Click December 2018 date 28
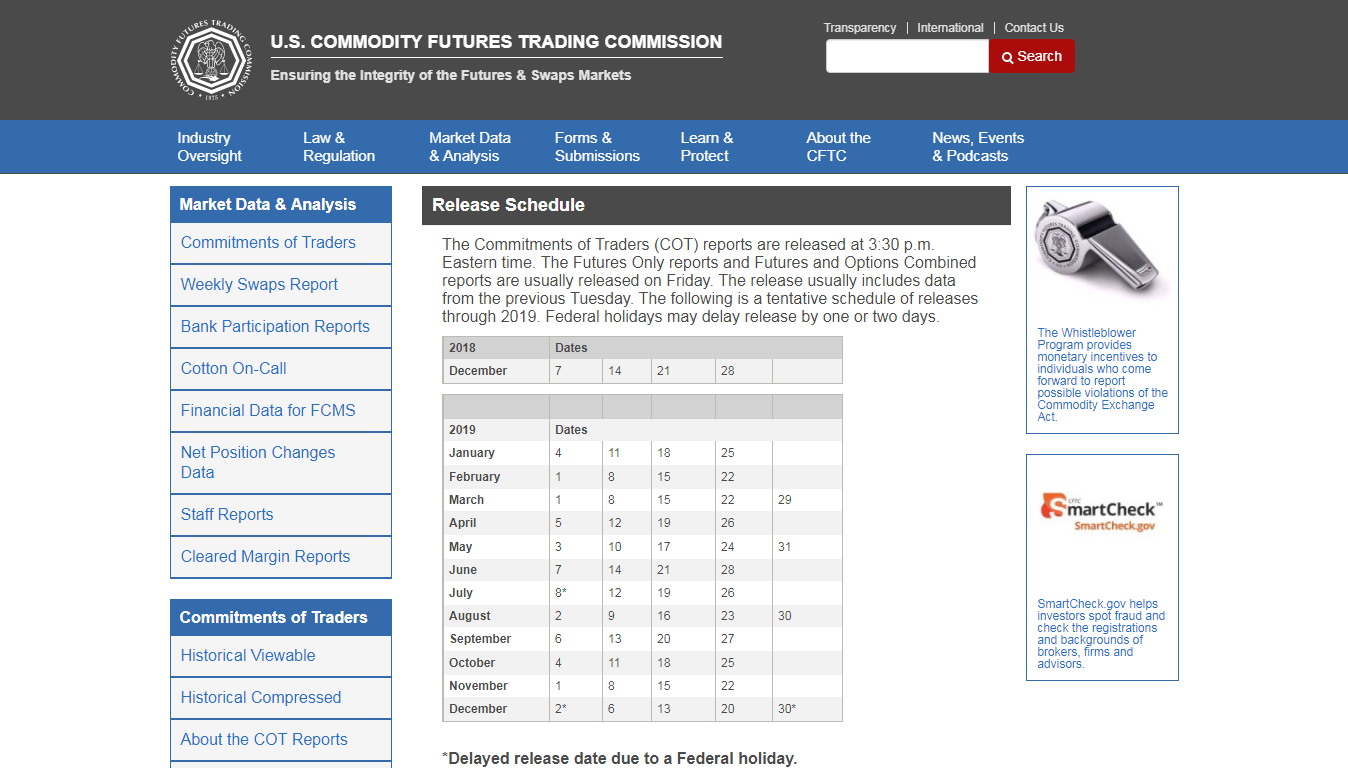Image resolution: width=1348 pixels, height=770 pixels. click(728, 371)
